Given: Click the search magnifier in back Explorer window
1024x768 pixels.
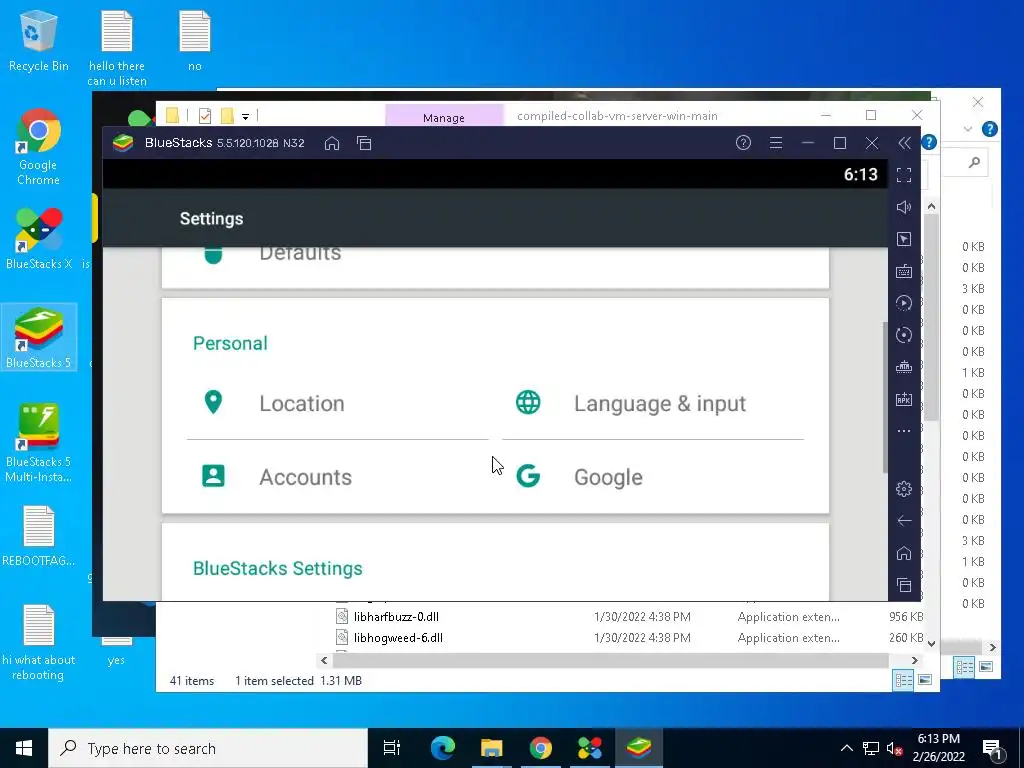Looking at the screenshot, I should coord(974,162).
